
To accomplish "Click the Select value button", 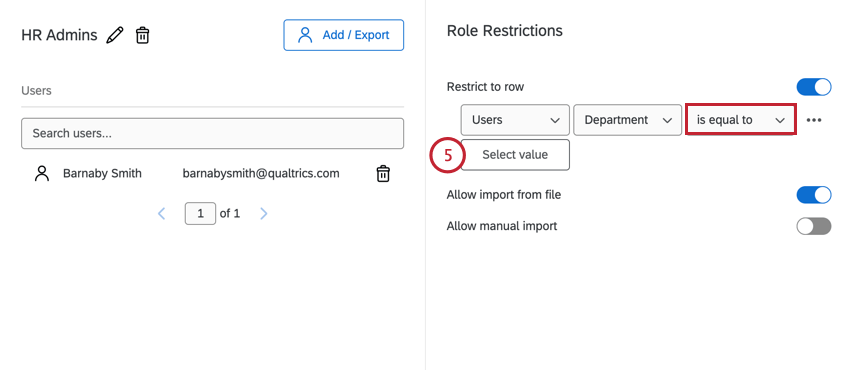I will [515, 155].
